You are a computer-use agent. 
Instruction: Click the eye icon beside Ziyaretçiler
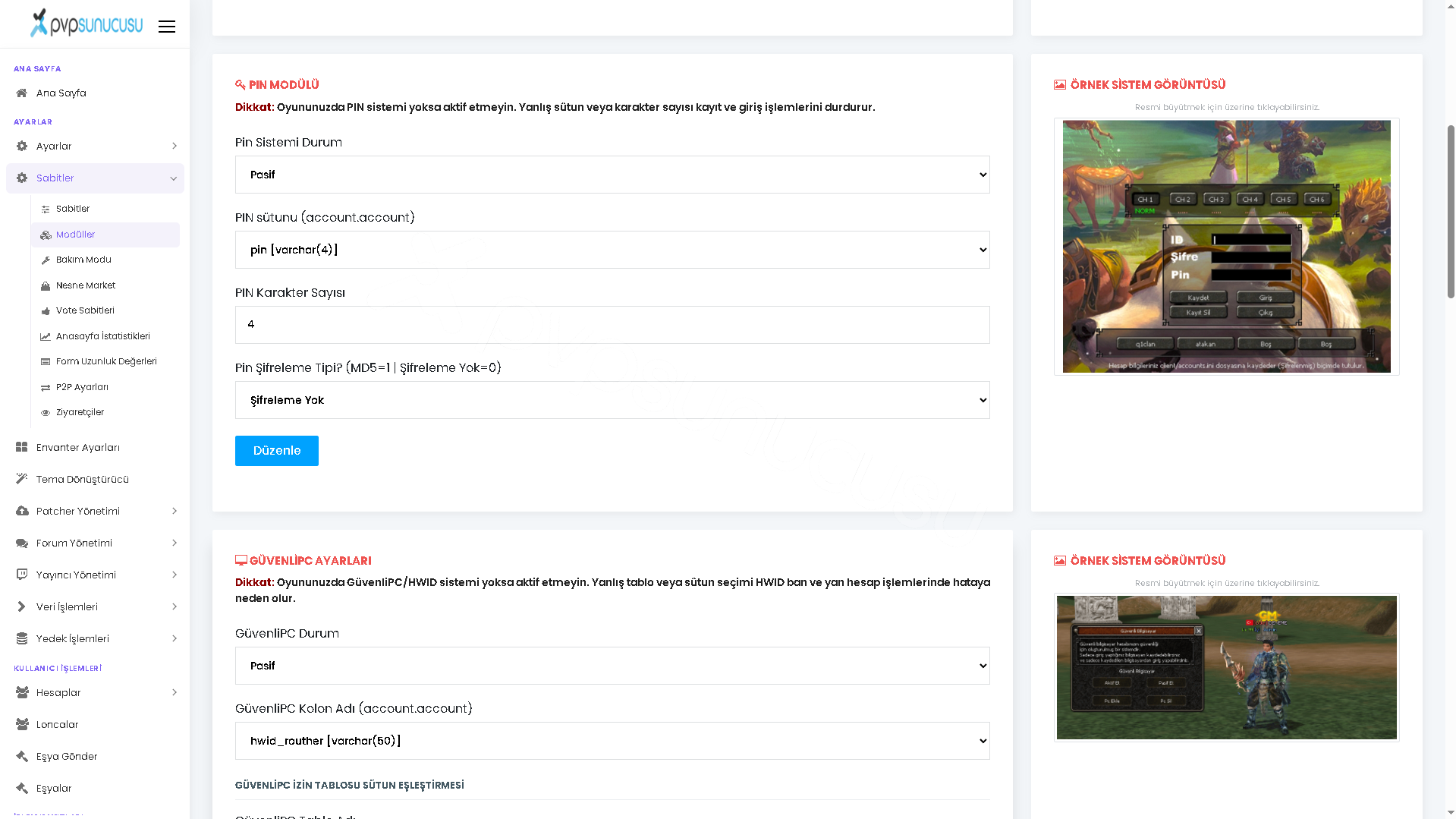(x=46, y=413)
